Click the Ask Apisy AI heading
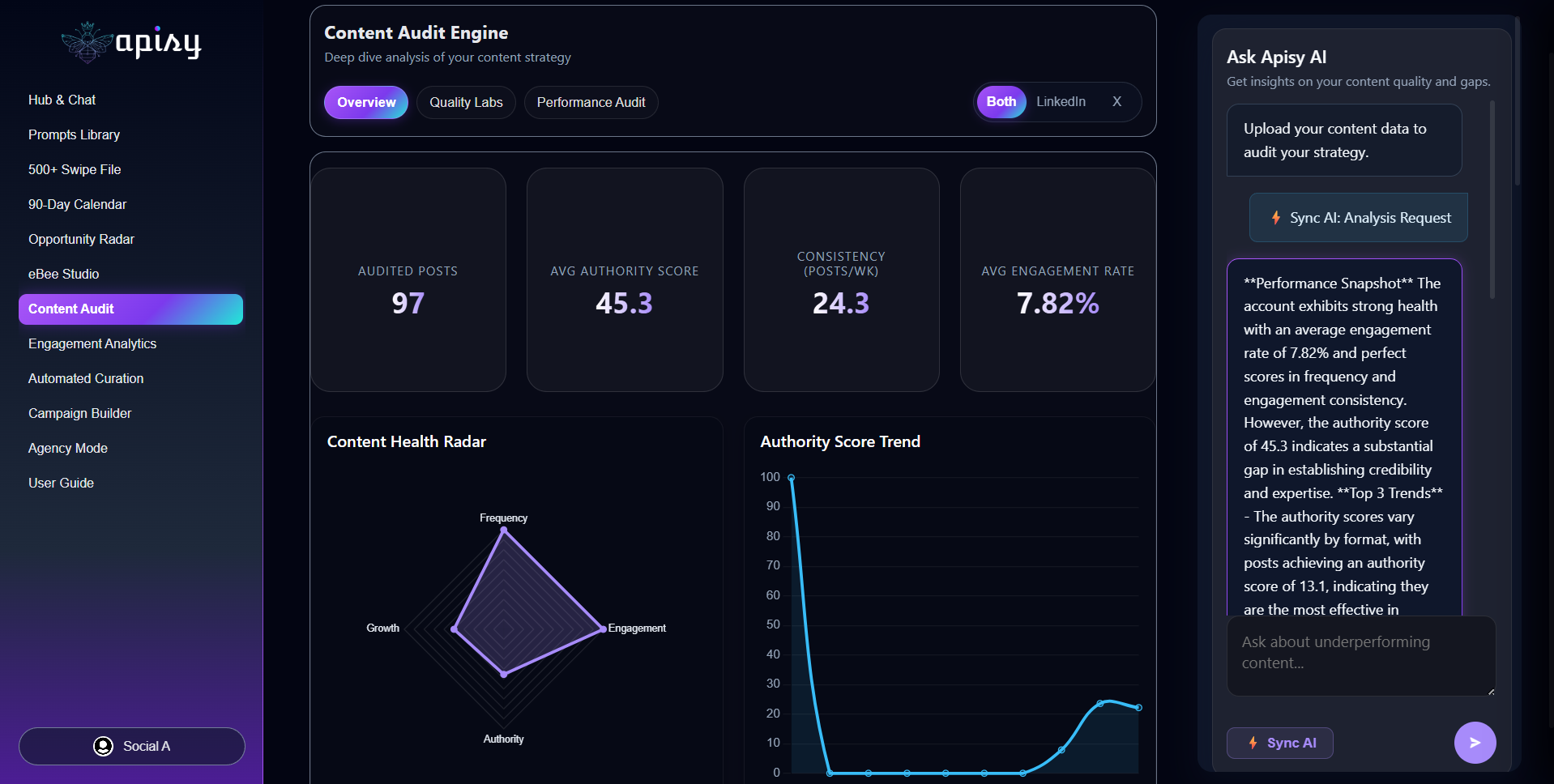1554x784 pixels. (x=1276, y=58)
